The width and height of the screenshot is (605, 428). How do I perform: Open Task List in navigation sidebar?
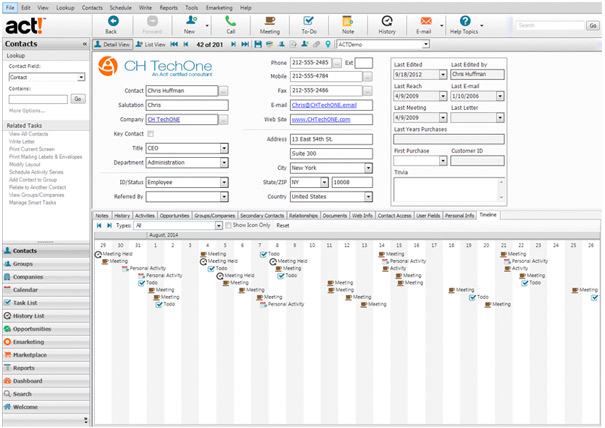[46, 303]
